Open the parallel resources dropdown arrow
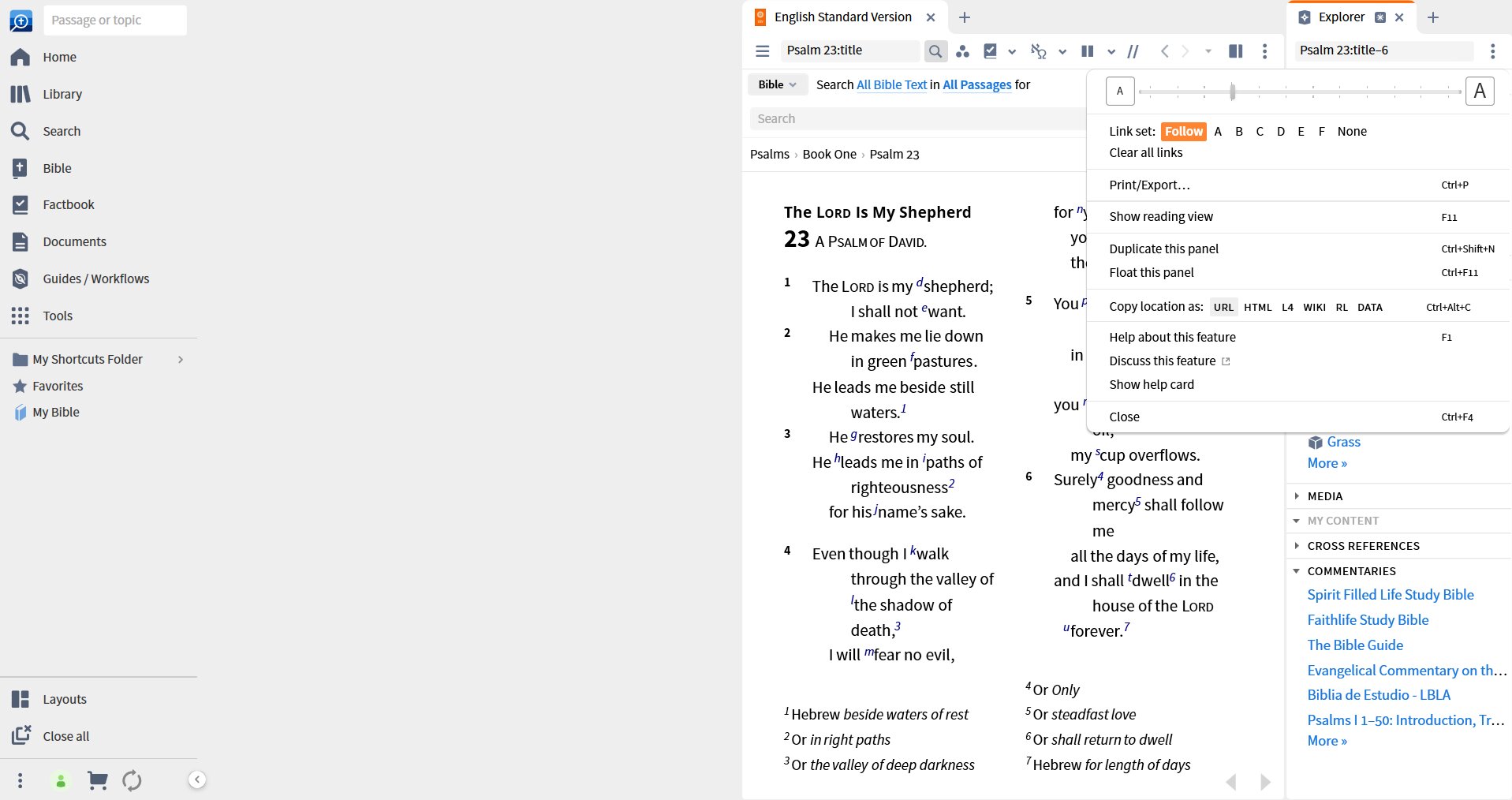 1111,52
